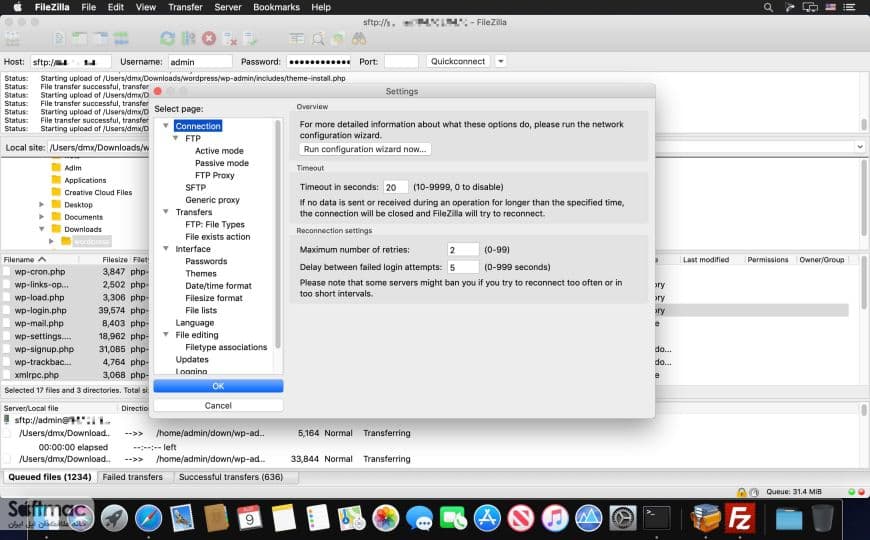
Task: Select SFTP settings page
Action: click(x=195, y=188)
